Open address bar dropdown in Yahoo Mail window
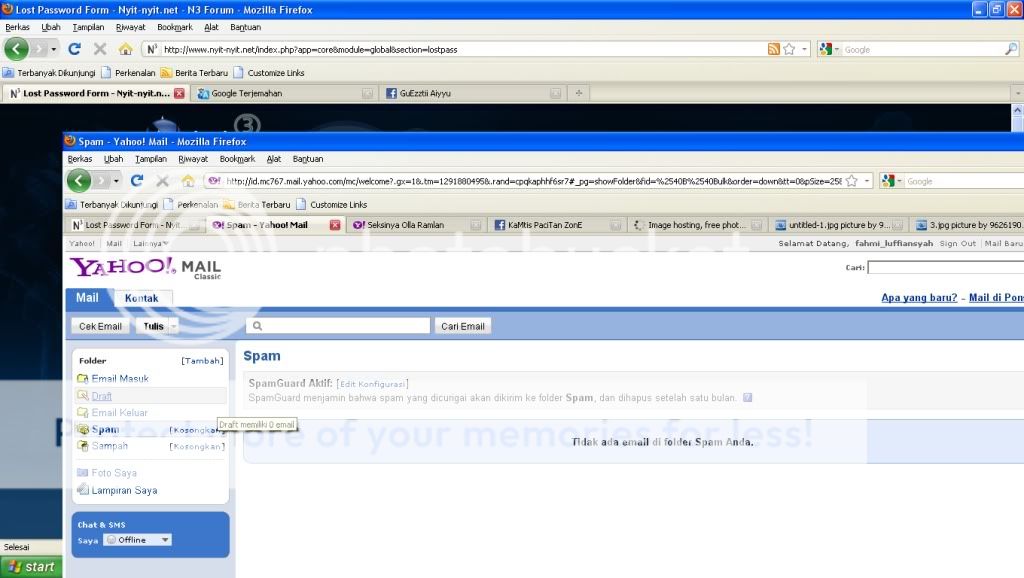The height and width of the screenshot is (578, 1024). pos(867,181)
